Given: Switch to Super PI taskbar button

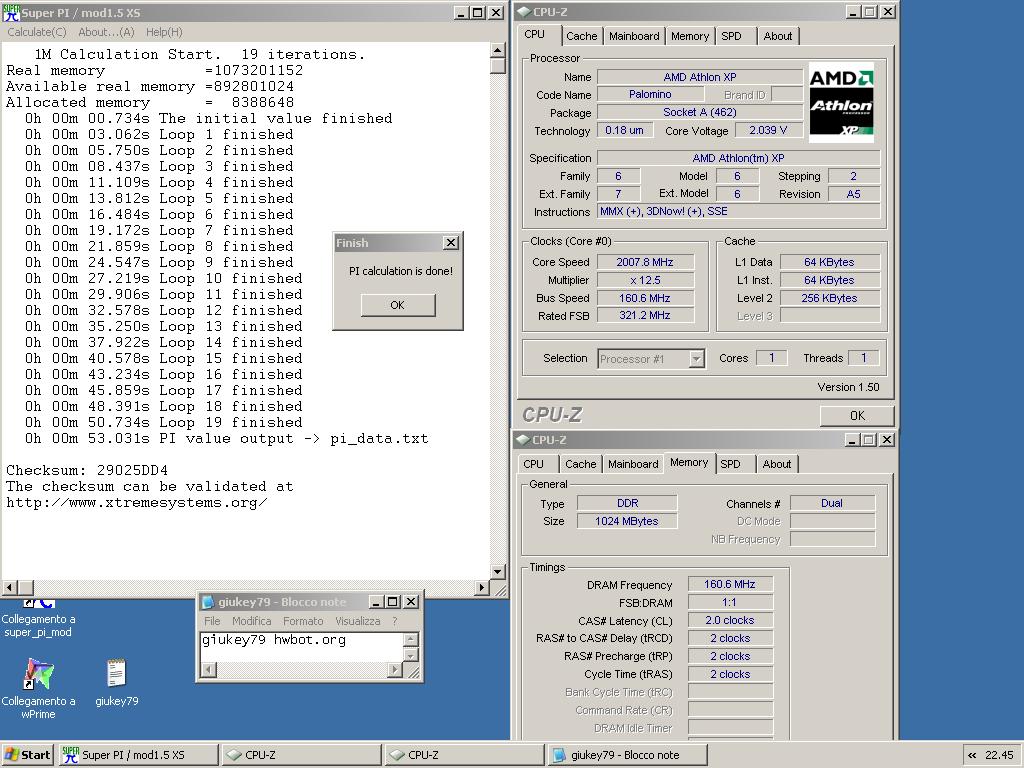Looking at the screenshot, I should click(138, 755).
